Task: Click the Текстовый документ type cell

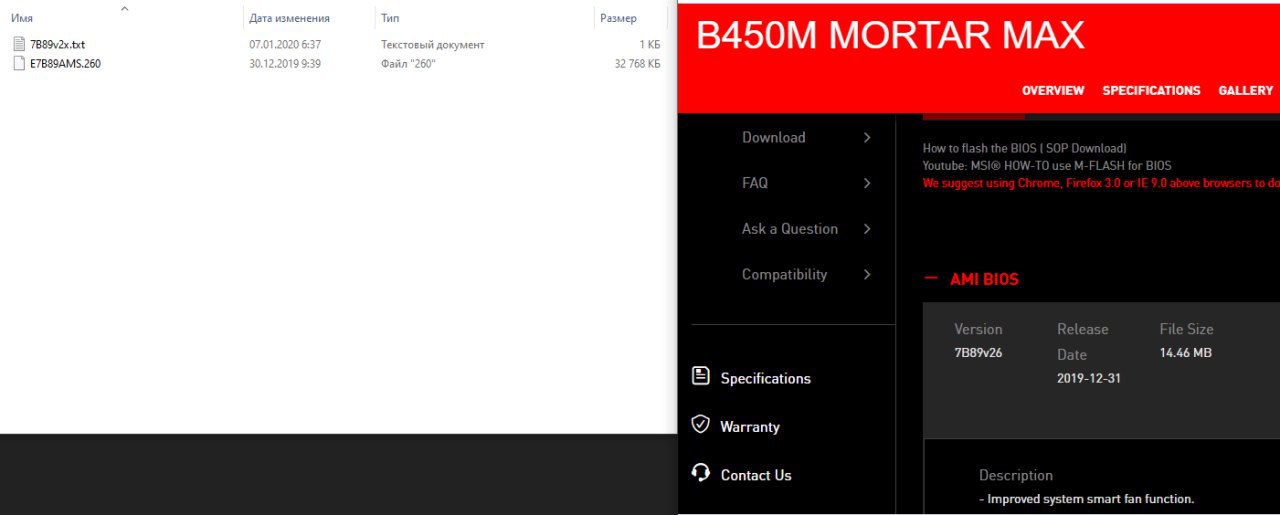Action: 432,45
